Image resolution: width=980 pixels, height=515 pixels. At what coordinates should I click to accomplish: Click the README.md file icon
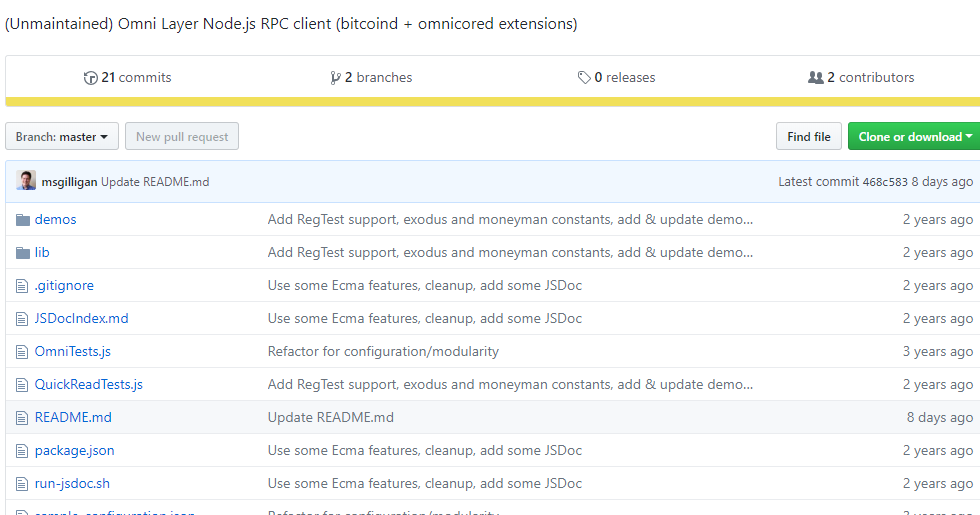coord(22,418)
